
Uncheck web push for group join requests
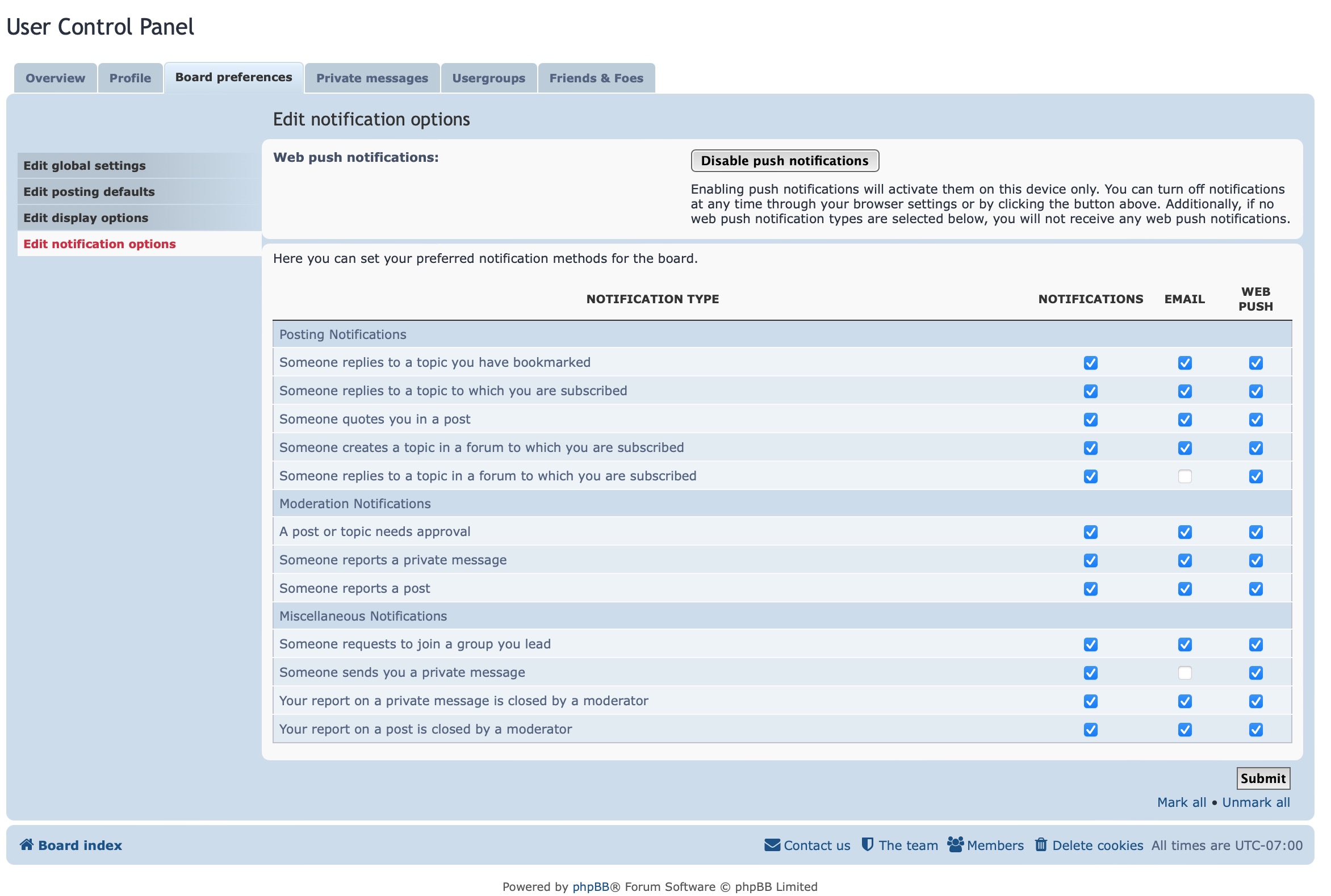1255,644
